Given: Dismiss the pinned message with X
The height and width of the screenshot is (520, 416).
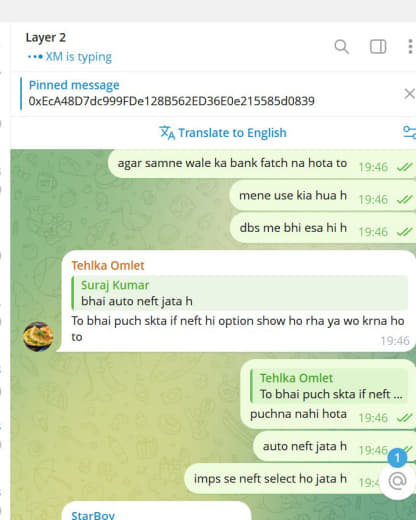Looking at the screenshot, I should click(409, 94).
